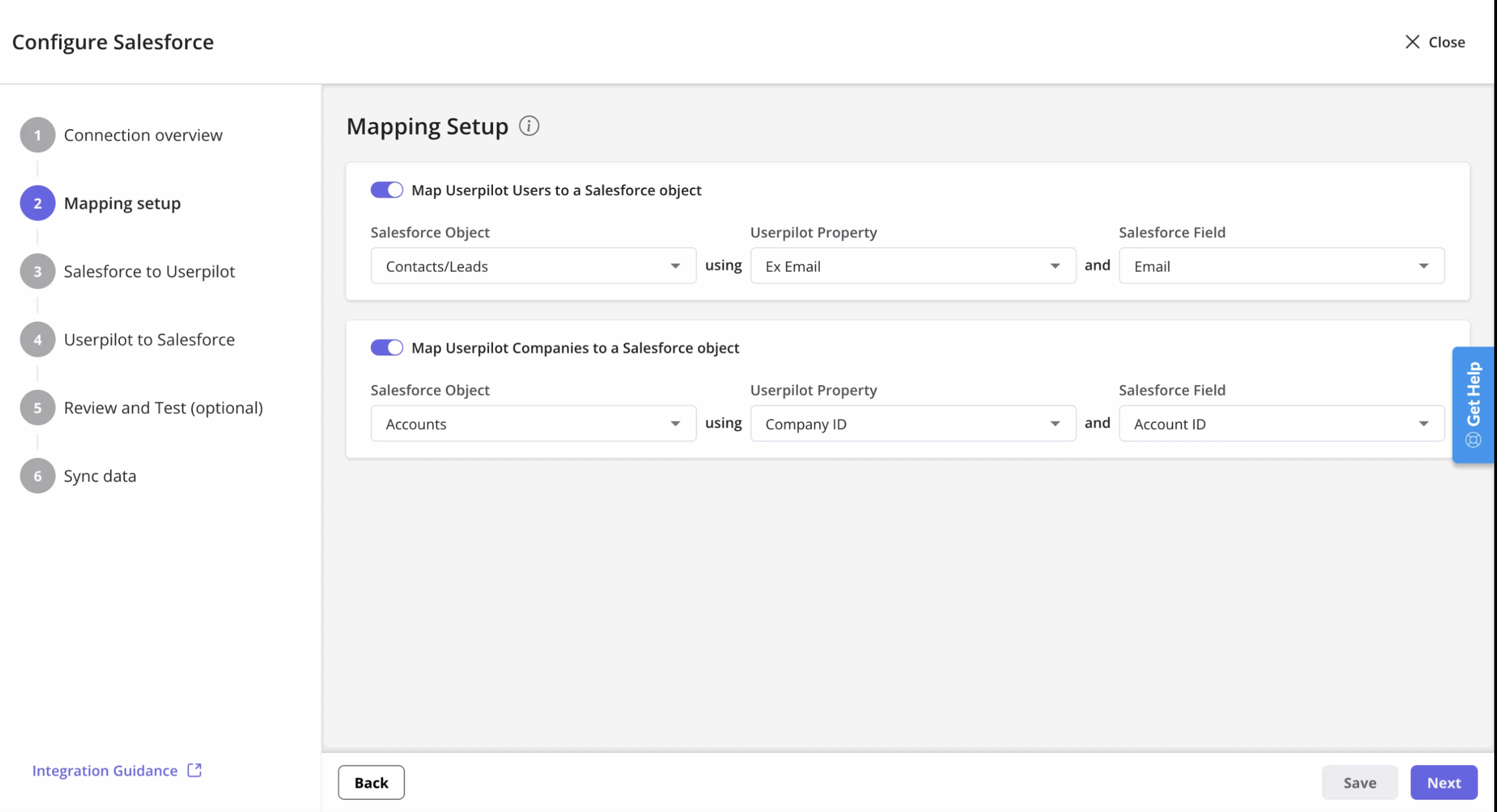Image resolution: width=1497 pixels, height=812 pixels.
Task: Click the Mapping Setup info icon
Action: click(529, 126)
